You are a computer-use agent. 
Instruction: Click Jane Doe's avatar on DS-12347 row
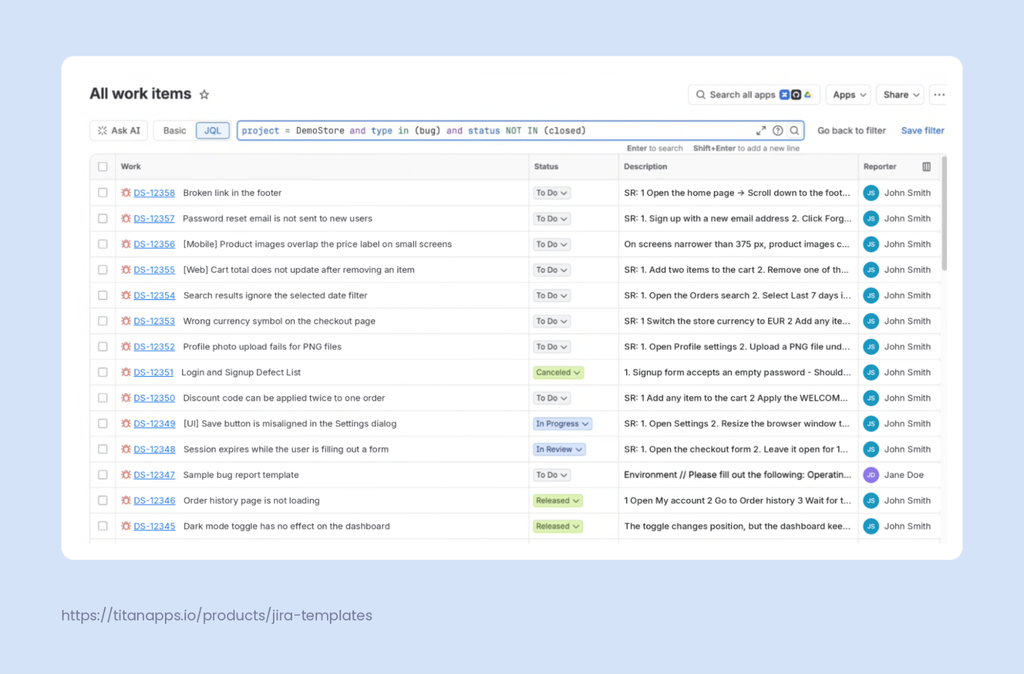[871, 475]
